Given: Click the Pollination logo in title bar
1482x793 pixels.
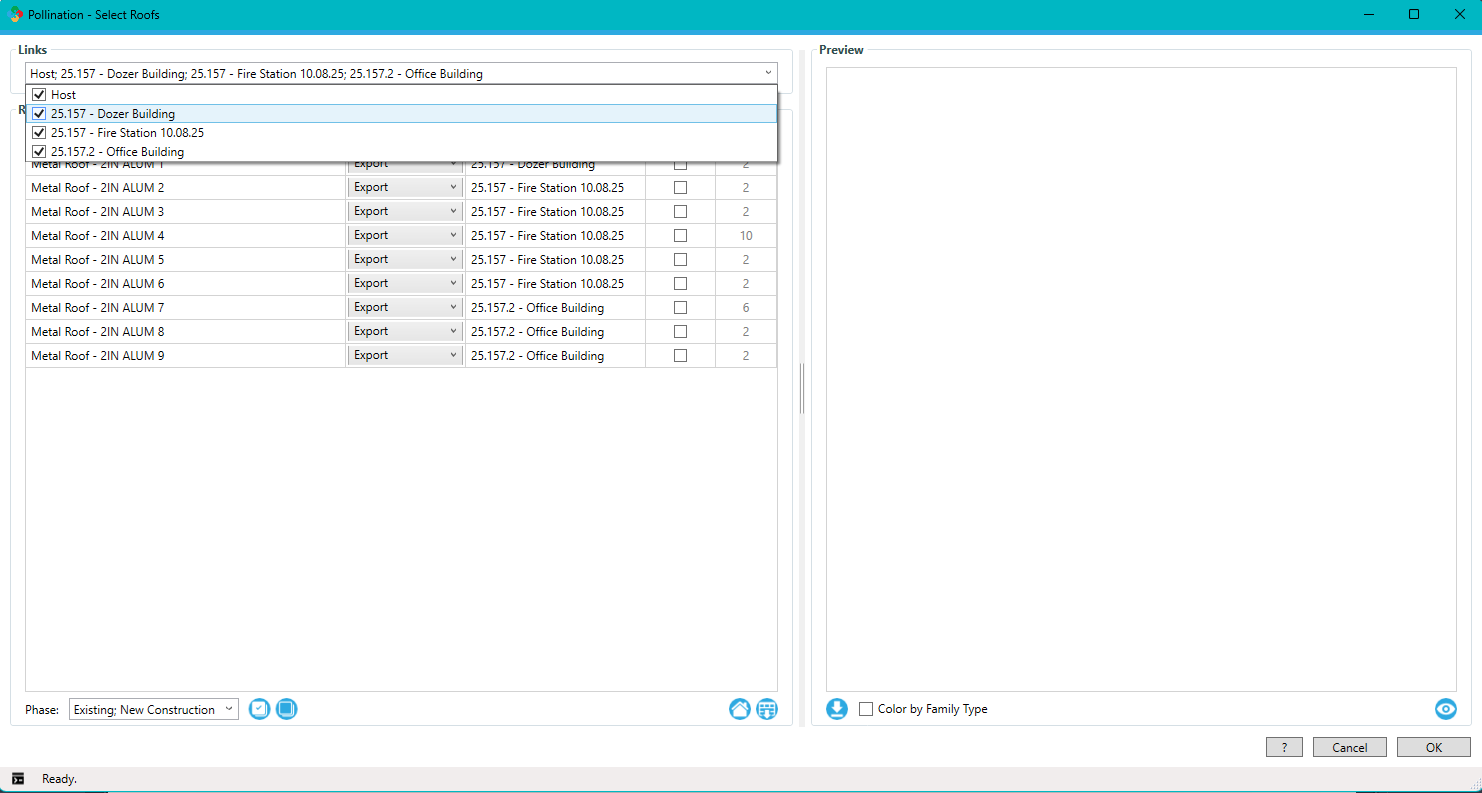Looking at the screenshot, I should (16, 15).
